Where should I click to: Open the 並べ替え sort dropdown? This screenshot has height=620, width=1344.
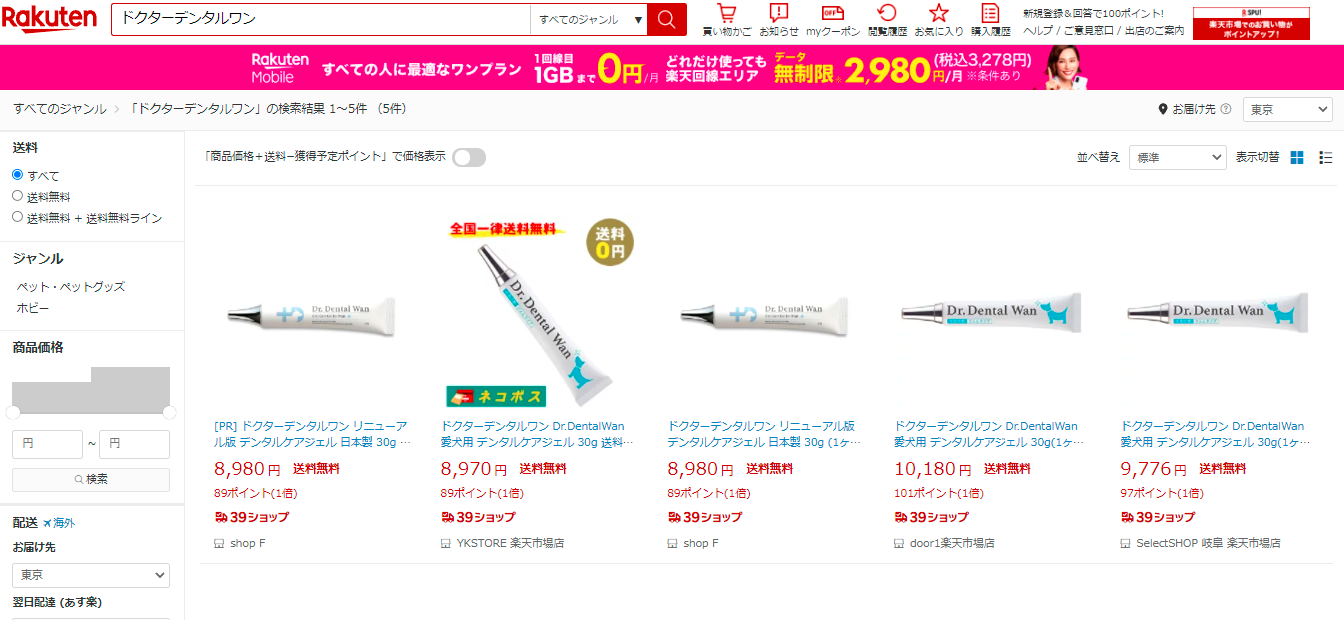[1178, 157]
